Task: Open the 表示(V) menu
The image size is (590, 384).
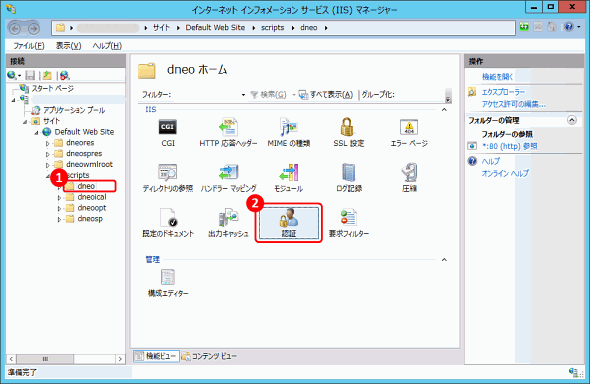Action: pos(68,46)
